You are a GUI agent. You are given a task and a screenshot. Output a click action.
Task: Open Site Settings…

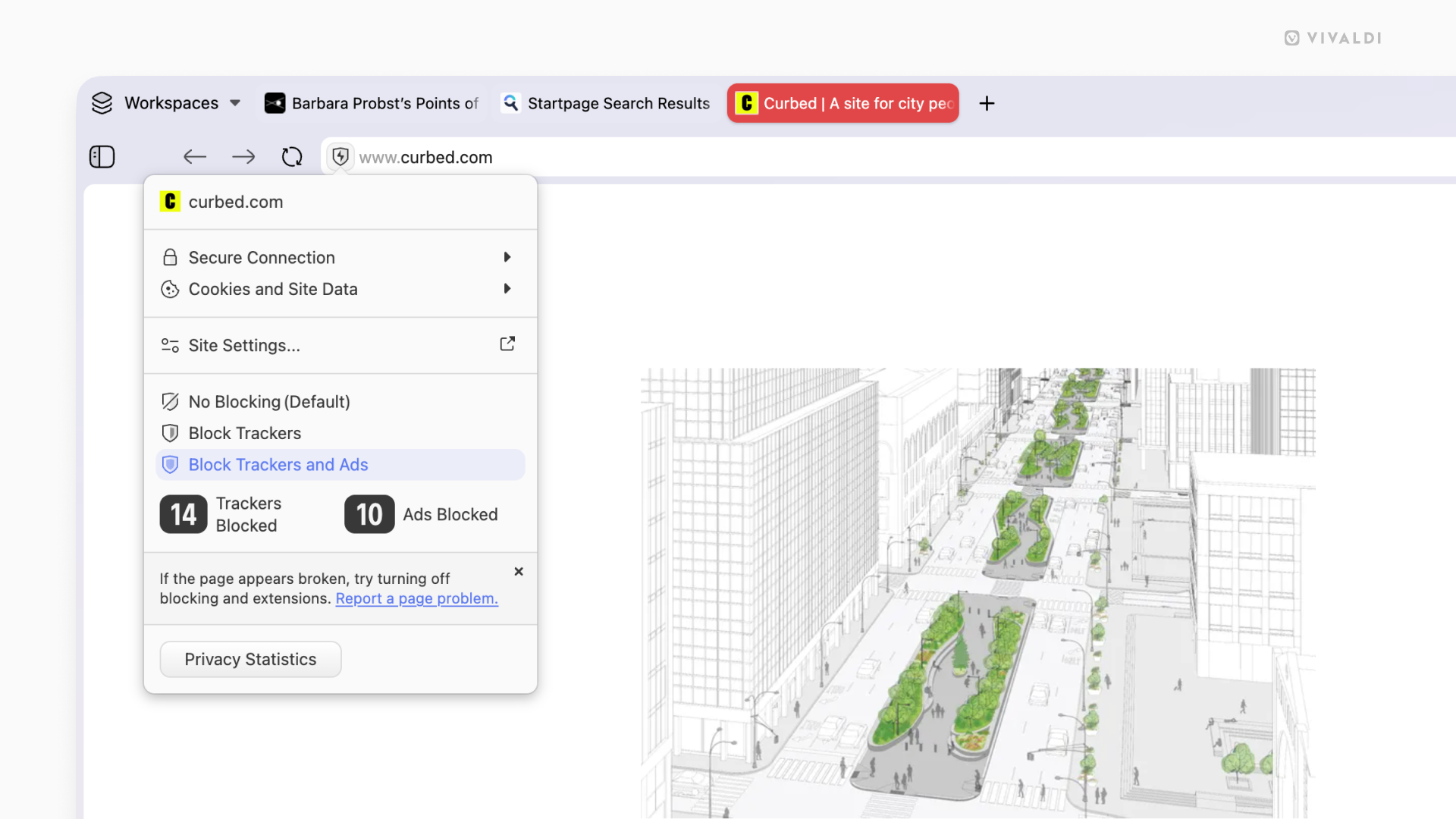coord(340,345)
